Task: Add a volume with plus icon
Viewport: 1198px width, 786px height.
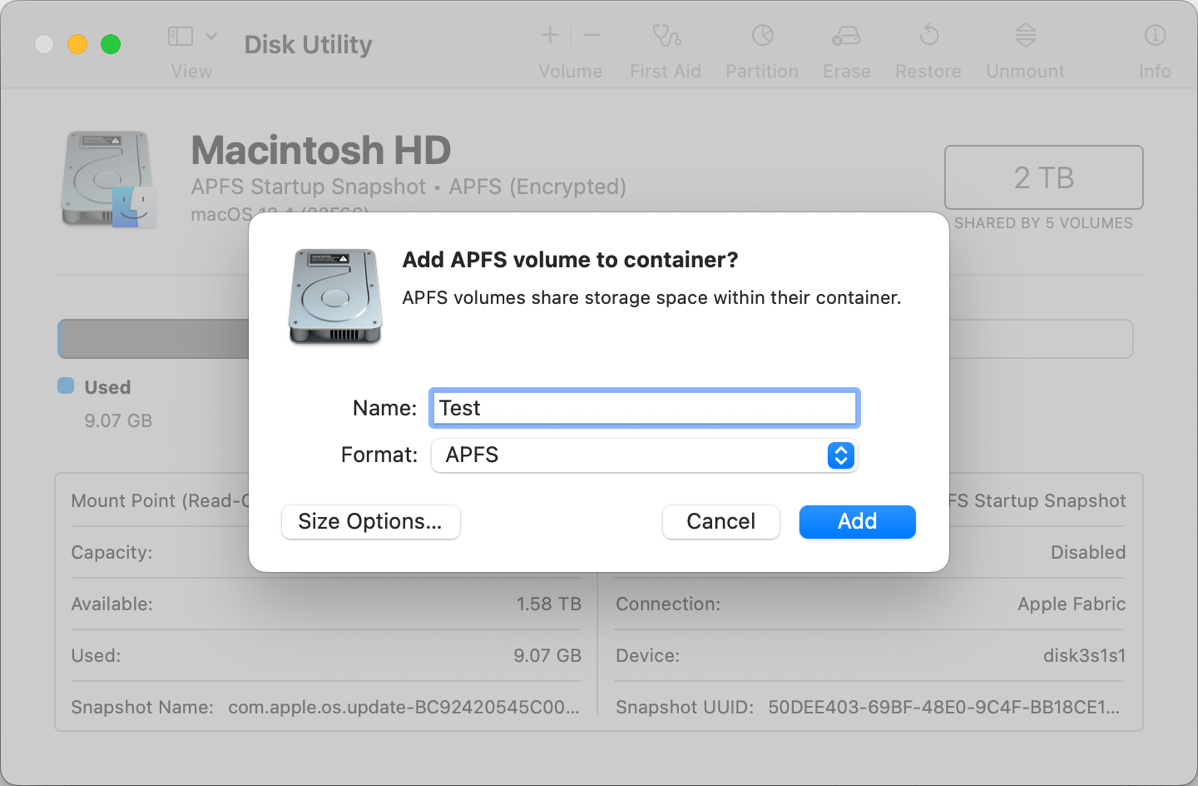Action: 550,36
